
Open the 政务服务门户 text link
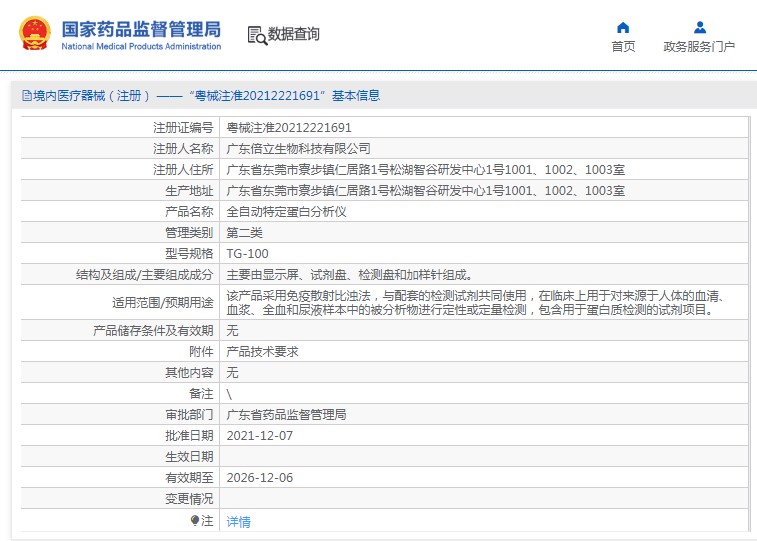pos(699,46)
